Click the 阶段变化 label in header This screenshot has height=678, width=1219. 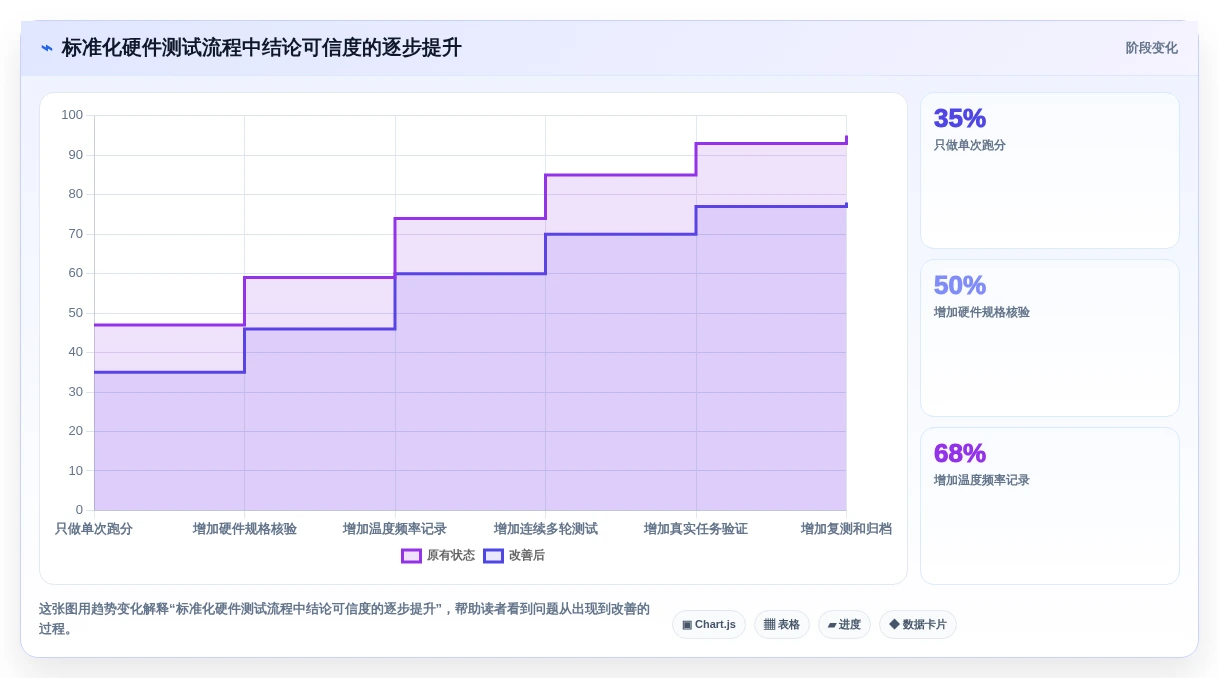[1151, 48]
